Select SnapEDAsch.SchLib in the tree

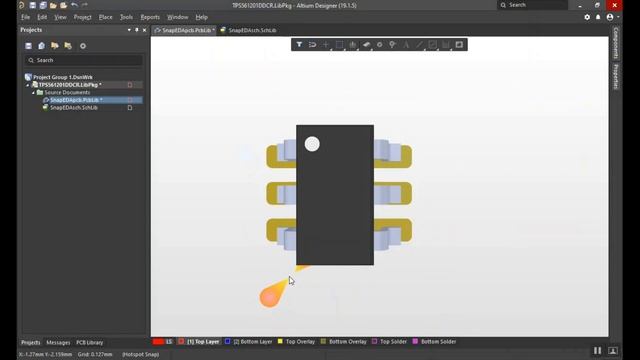(x=73, y=107)
